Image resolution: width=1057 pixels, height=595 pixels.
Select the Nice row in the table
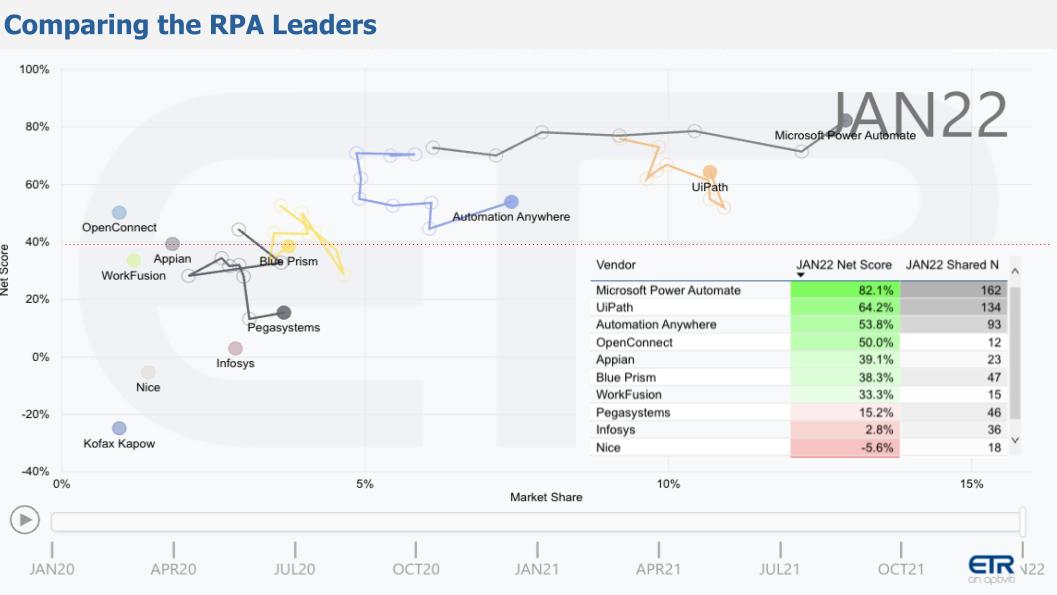point(690,447)
